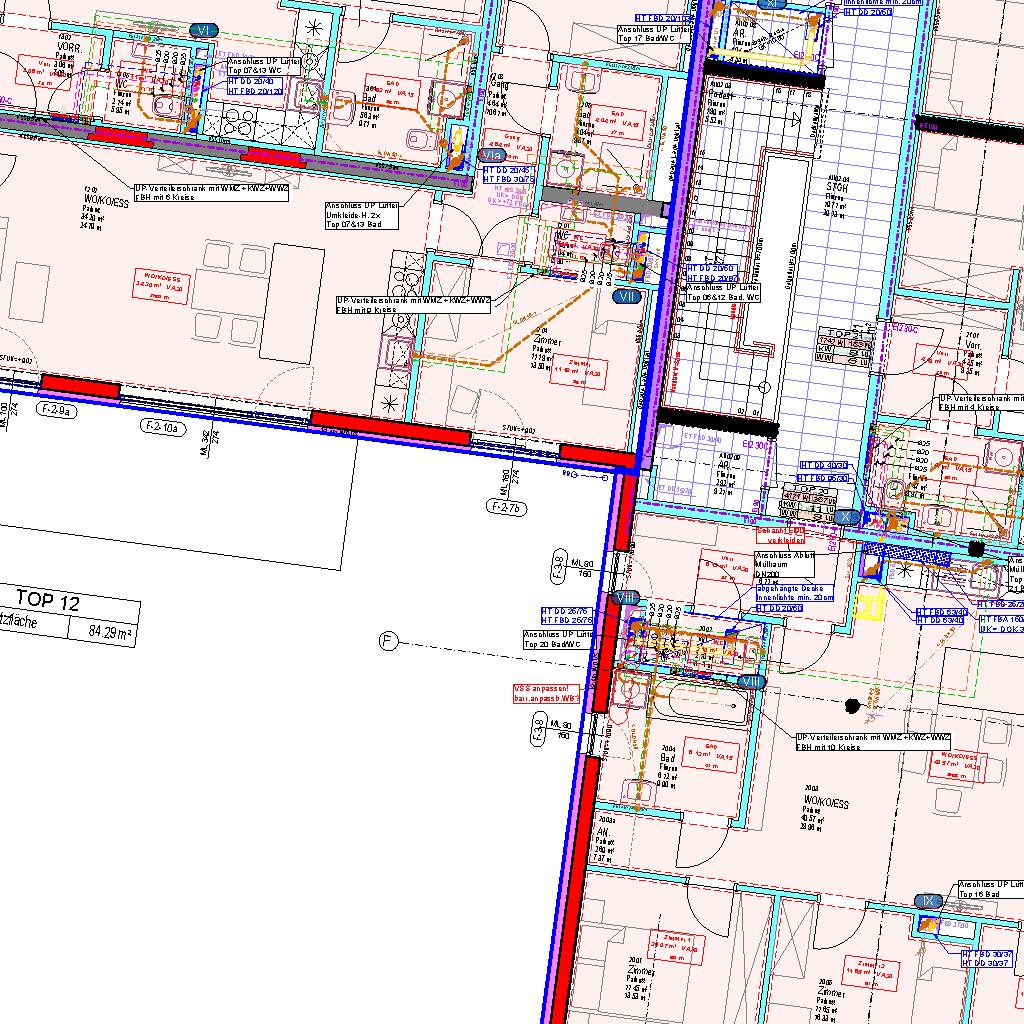
Task: Select 'FBH mit 10 Kreise' Verteilerschrank note
Action: point(873,742)
